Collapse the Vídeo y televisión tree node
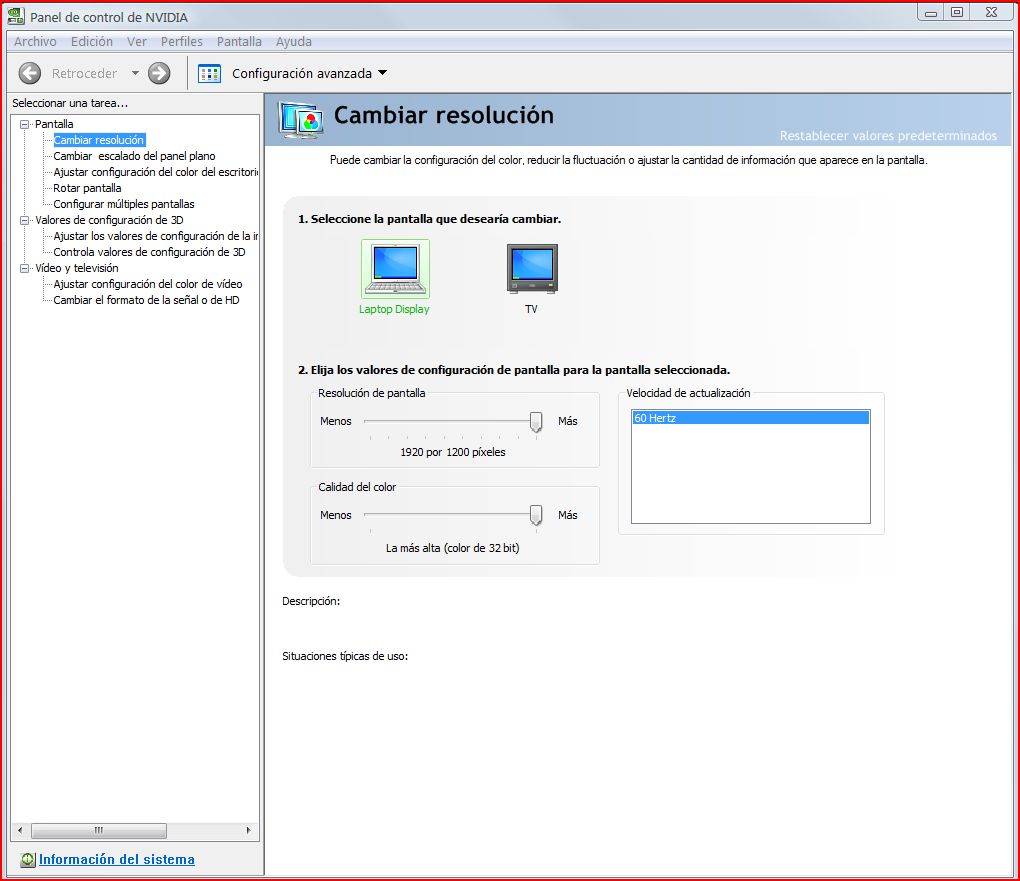Screen dimensions: 1020x881 25,268
